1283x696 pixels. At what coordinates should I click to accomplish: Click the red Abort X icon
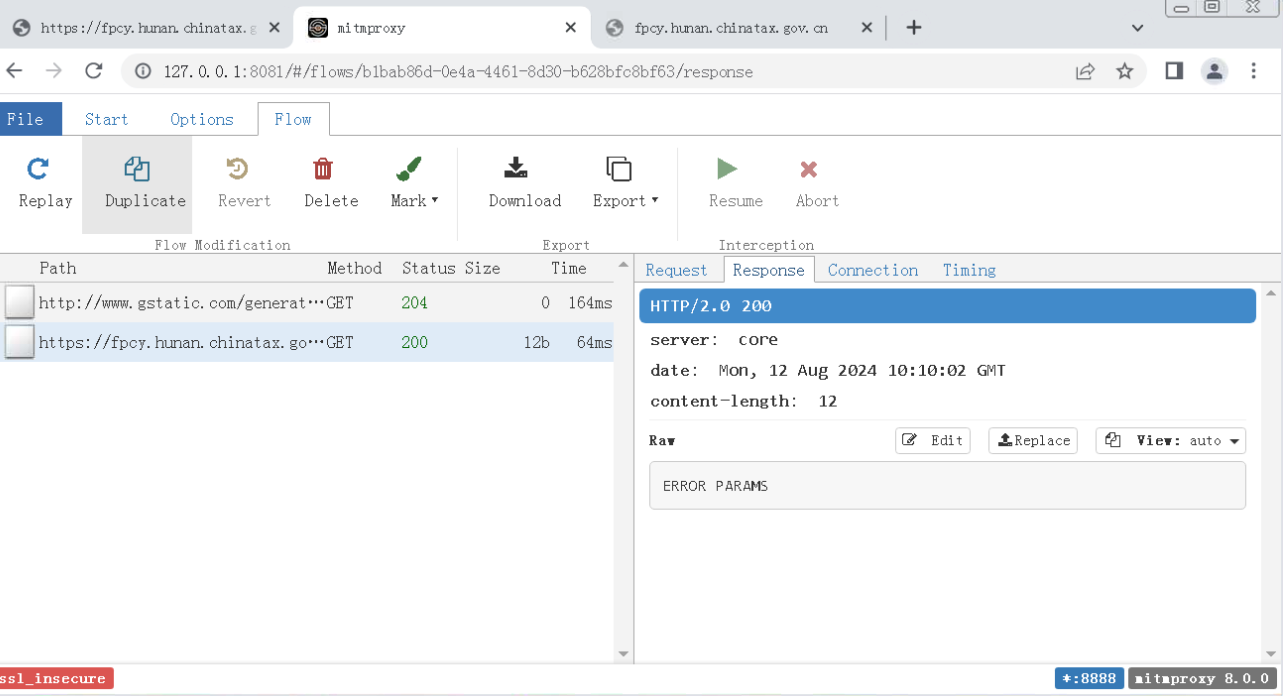[x=809, y=169]
